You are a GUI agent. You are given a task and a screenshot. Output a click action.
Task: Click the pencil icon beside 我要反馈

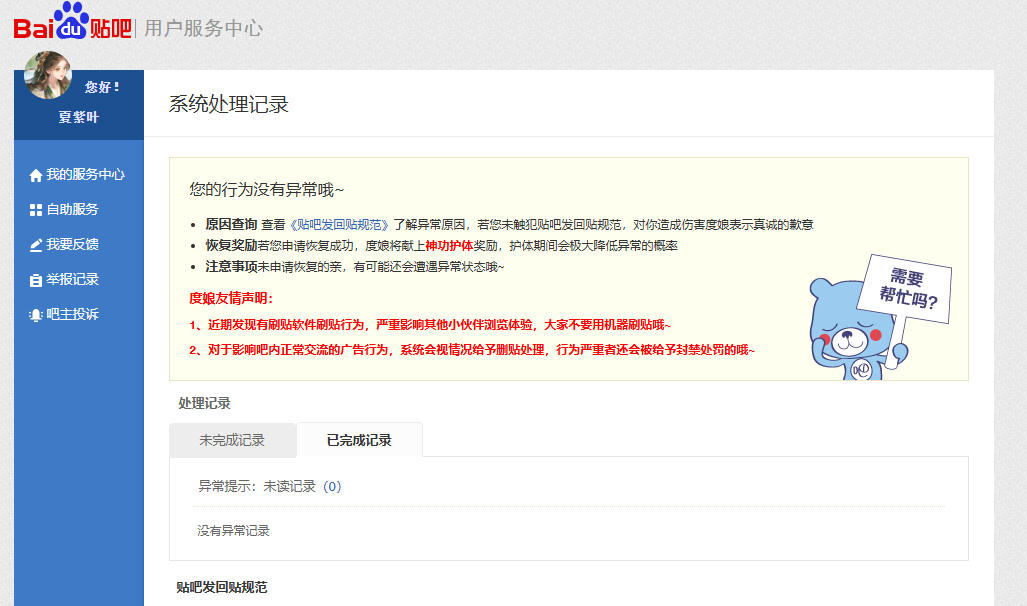[36, 245]
